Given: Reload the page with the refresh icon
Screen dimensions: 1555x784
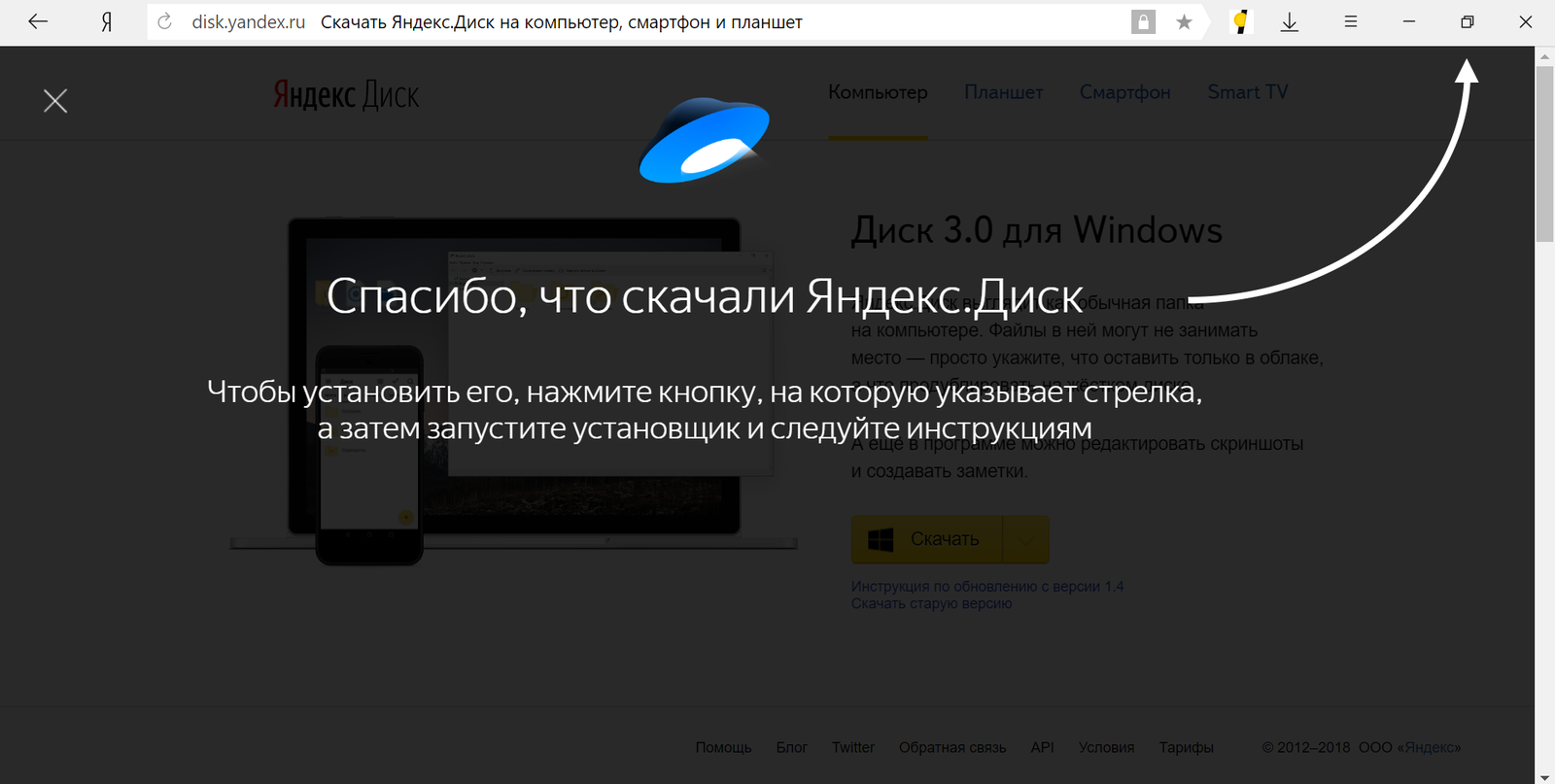Looking at the screenshot, I should coord(164,21).
